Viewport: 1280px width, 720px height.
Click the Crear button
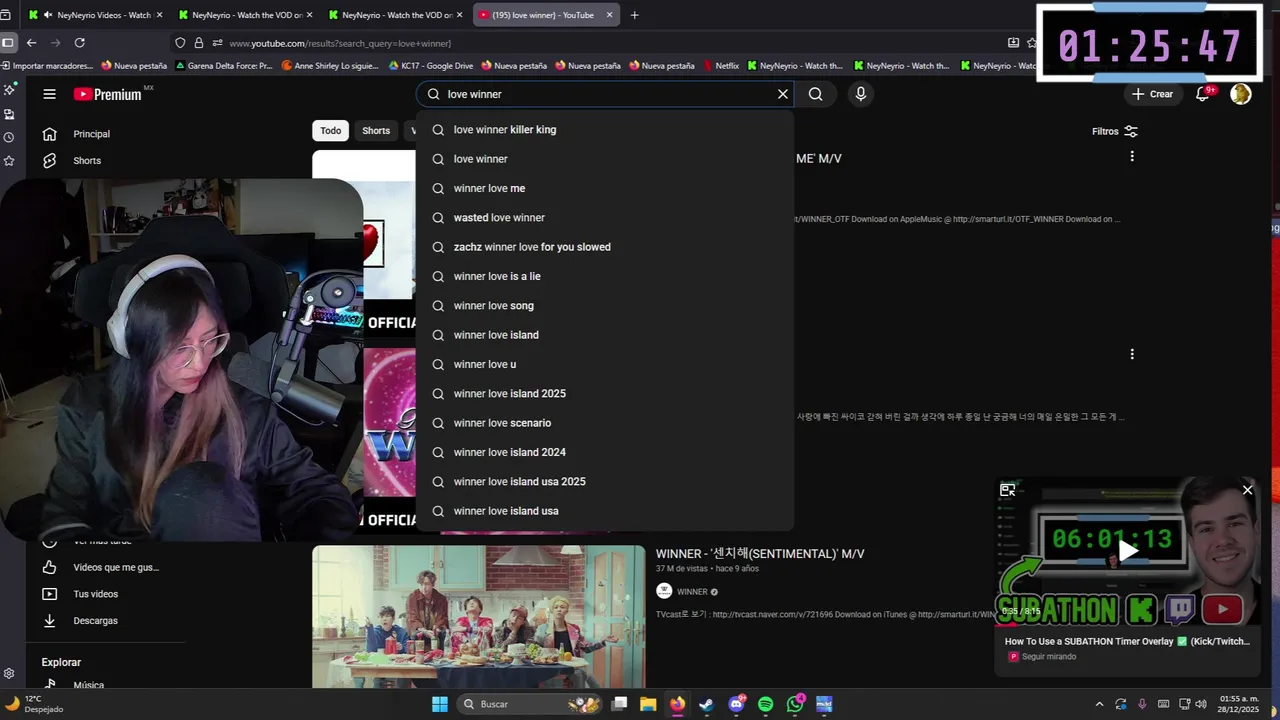pyautogui.click(x=1152, y=94)
